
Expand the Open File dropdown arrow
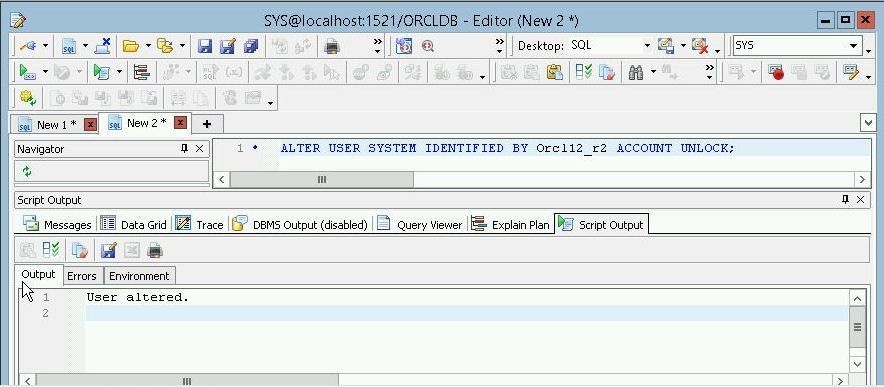(148, 46)
